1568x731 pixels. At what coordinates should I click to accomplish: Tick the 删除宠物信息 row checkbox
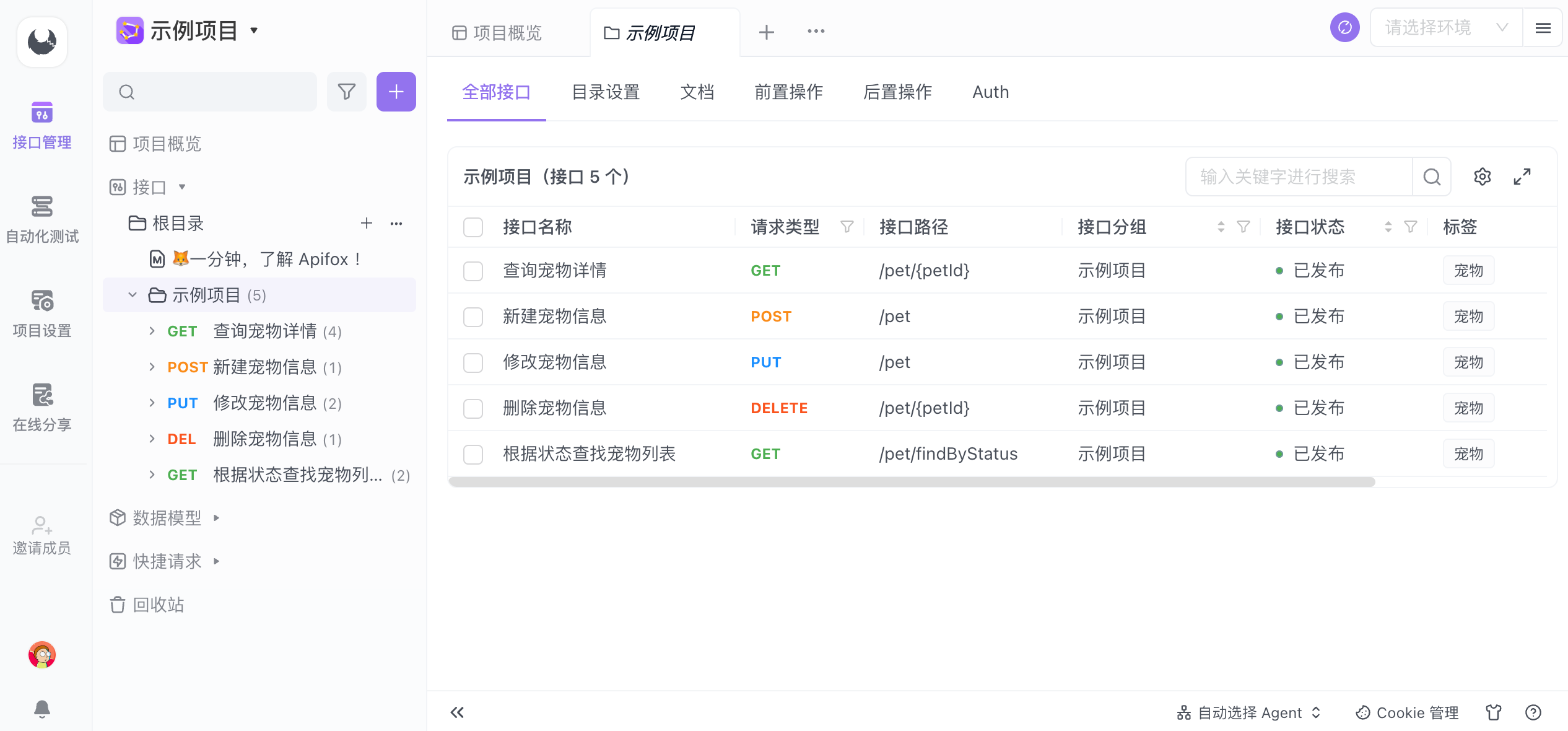473,408
